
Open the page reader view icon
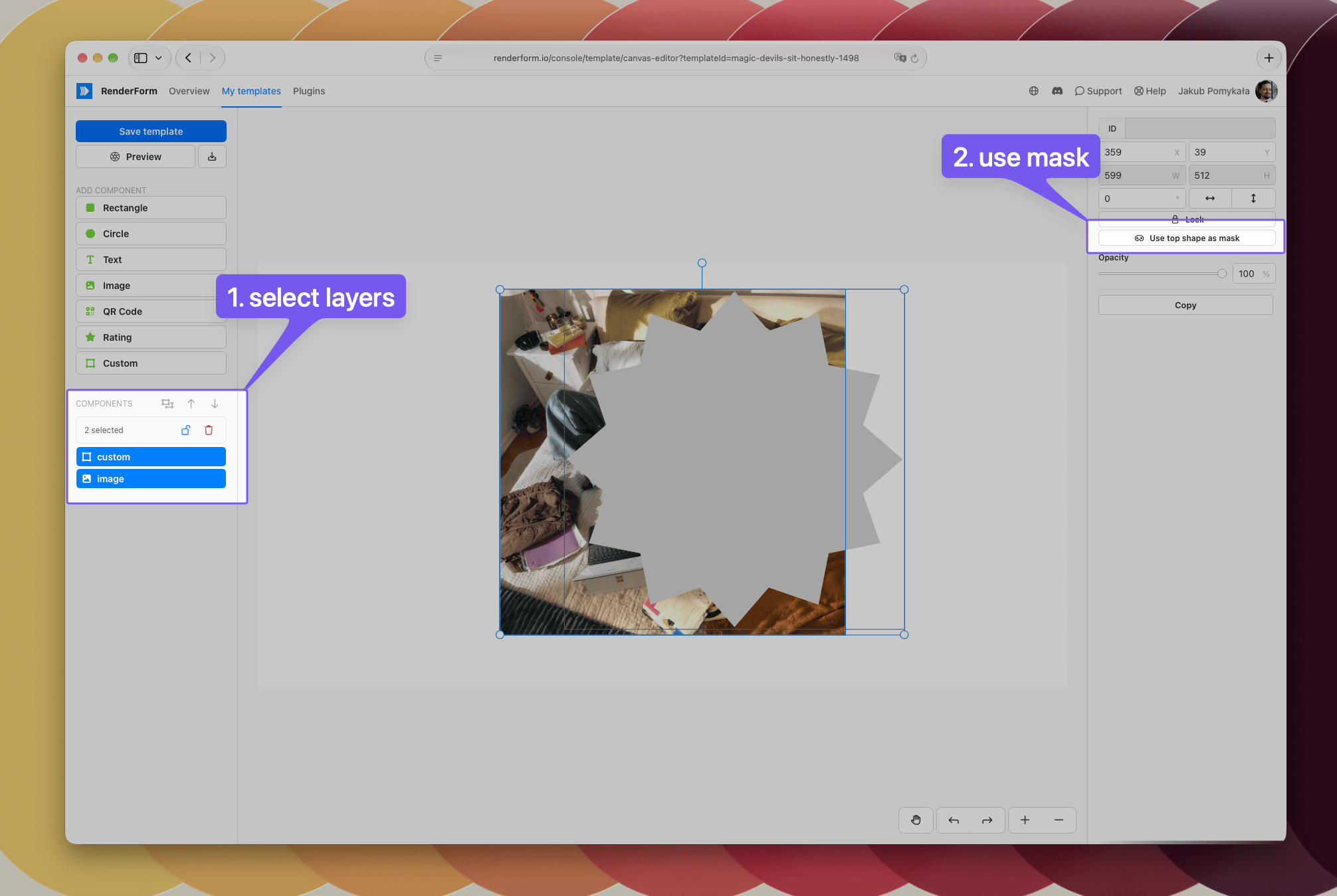(438, 58)
